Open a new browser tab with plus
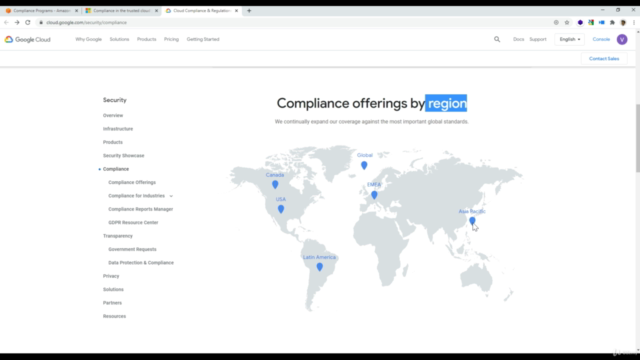640x360 pixels. coord(249,11)
